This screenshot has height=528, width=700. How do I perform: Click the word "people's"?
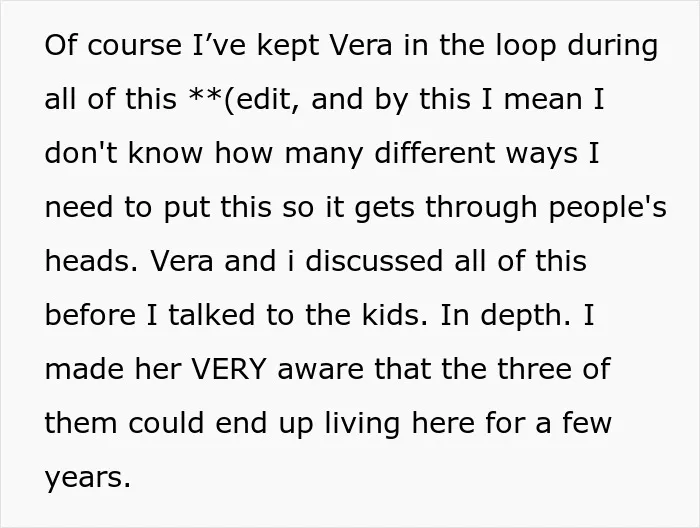click(x=608, y=208)
